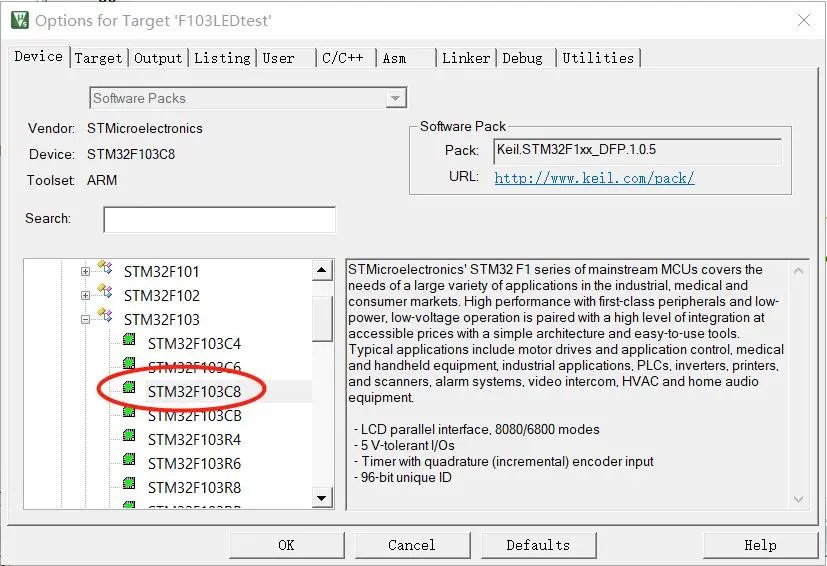
Task: Click the '96-bit unique ID' description line
Action: 403,478
